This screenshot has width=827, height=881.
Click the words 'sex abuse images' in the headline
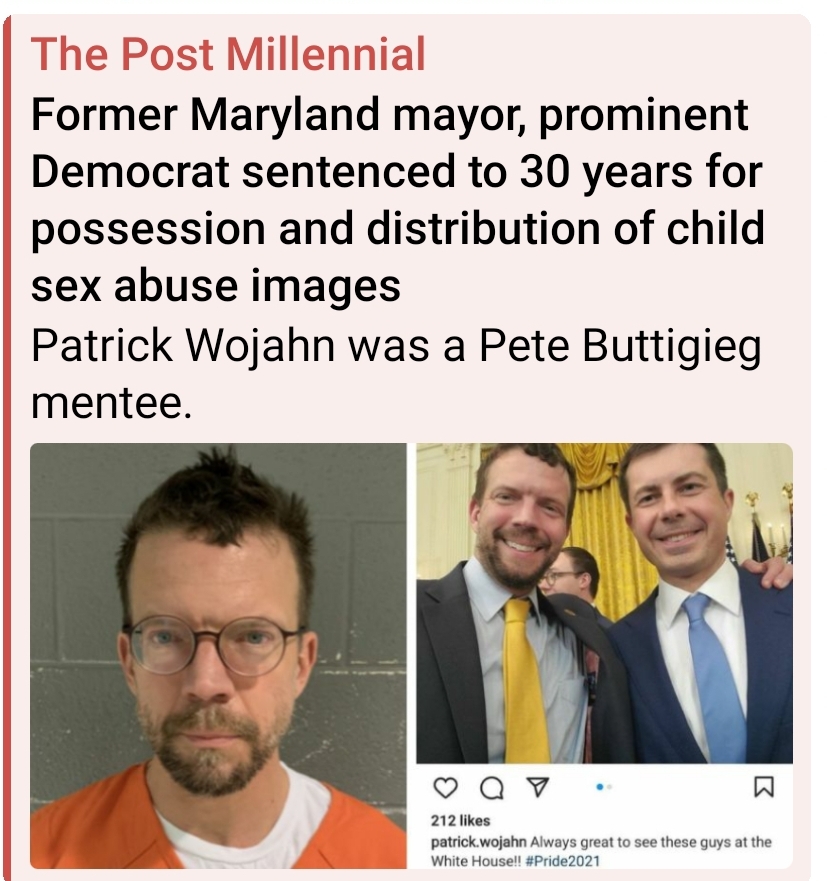click(x=216, y=285)
